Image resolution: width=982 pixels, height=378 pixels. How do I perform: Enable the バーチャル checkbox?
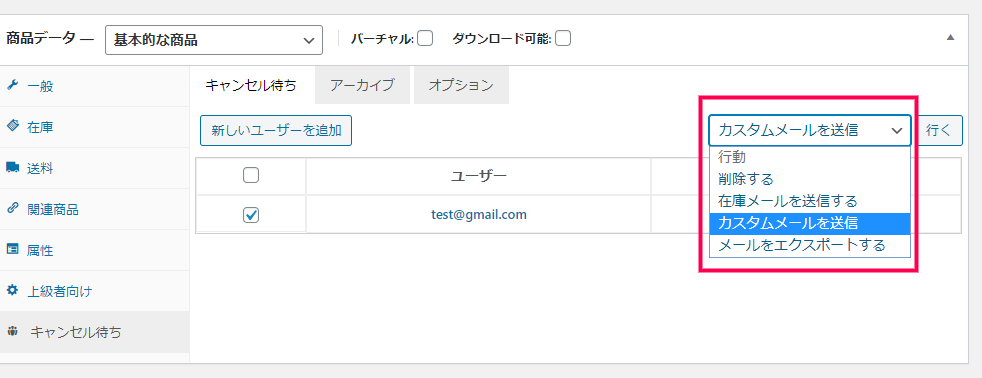[x=425, y=39]
